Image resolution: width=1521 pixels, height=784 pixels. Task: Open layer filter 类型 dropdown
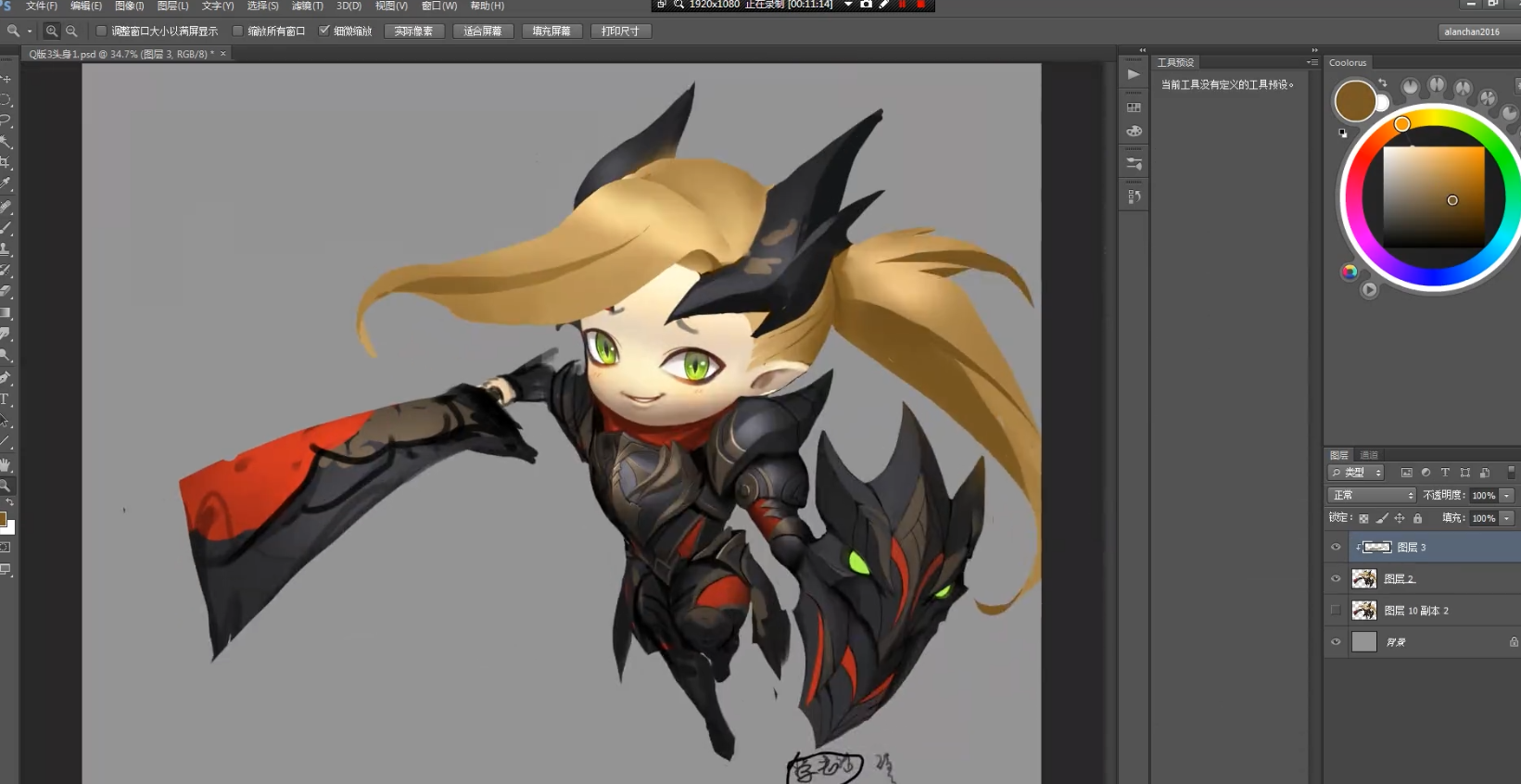click(1356, 473)
